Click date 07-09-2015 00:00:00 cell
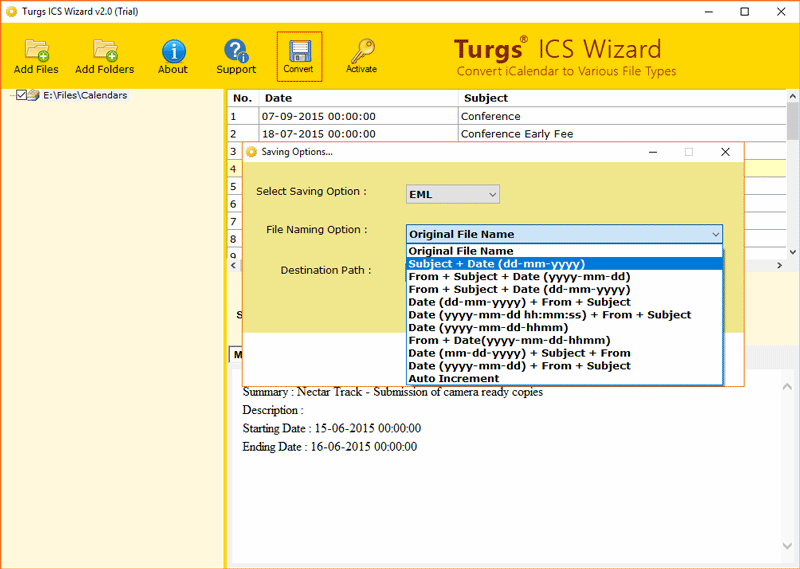Image resolution: width=800 pixels, height=569 pixels. pos(359,116)
